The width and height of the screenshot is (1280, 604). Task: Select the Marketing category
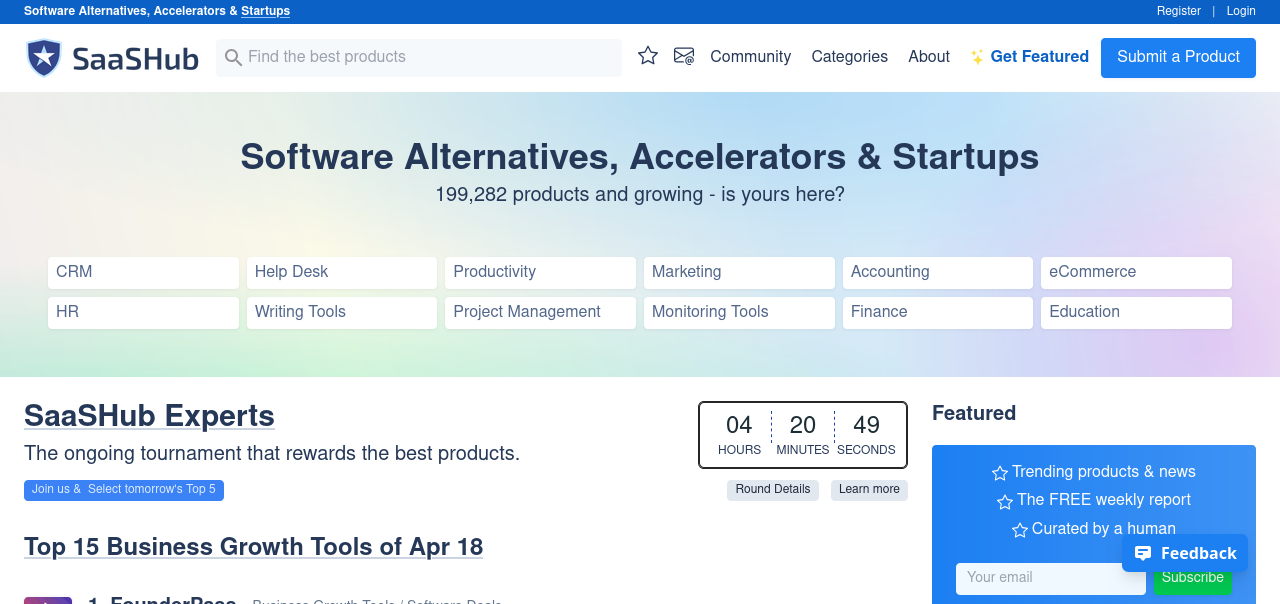739,272
